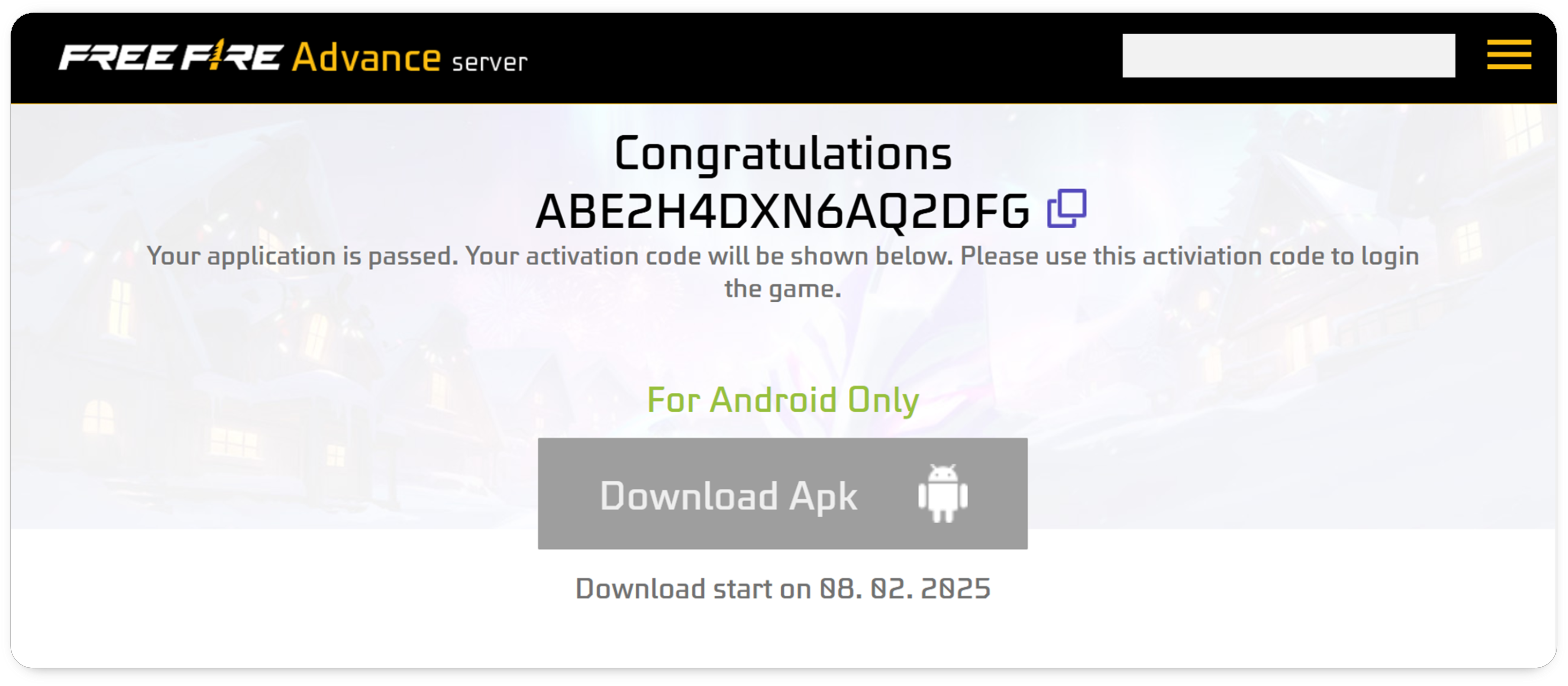Click the white field in the header

1288,55
